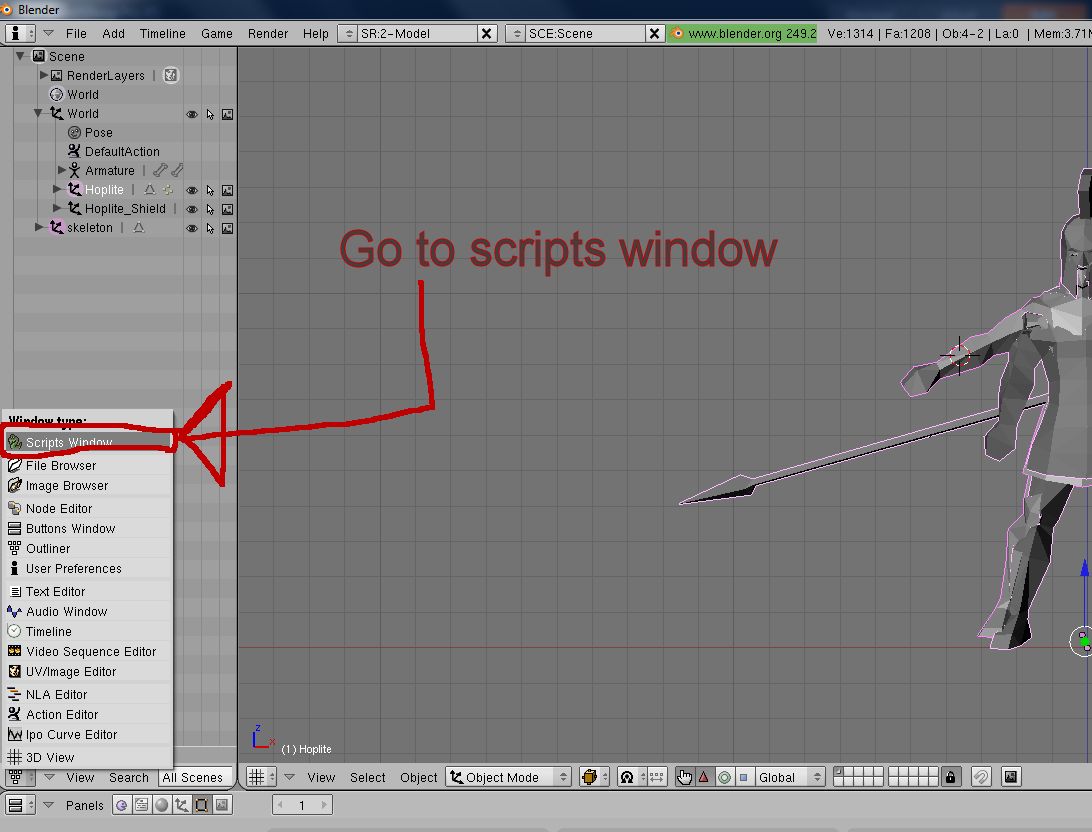The height and width of the screenshot is (832, 1092).
Task: Click the Object menu in 3D header
Action: 419,777
